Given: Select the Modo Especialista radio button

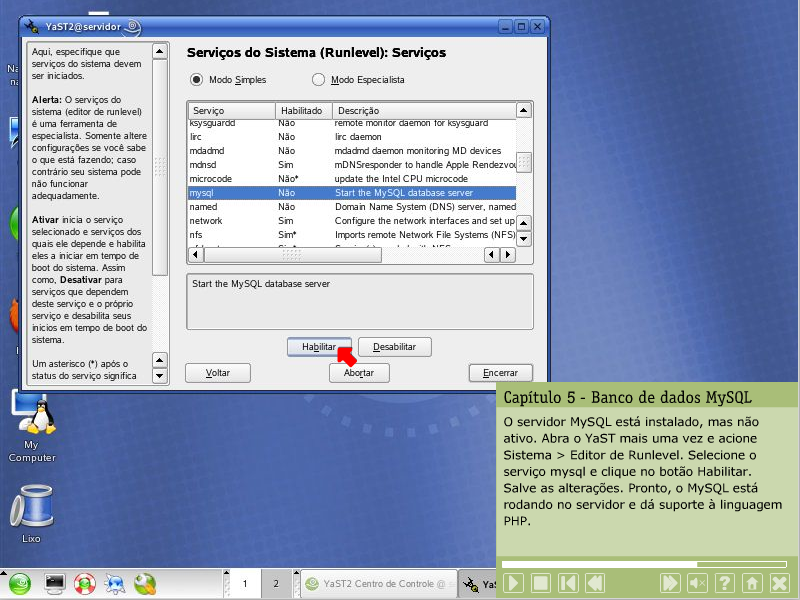Looking at the screenshot, I should pyautogui.click(x=319, y=79).
